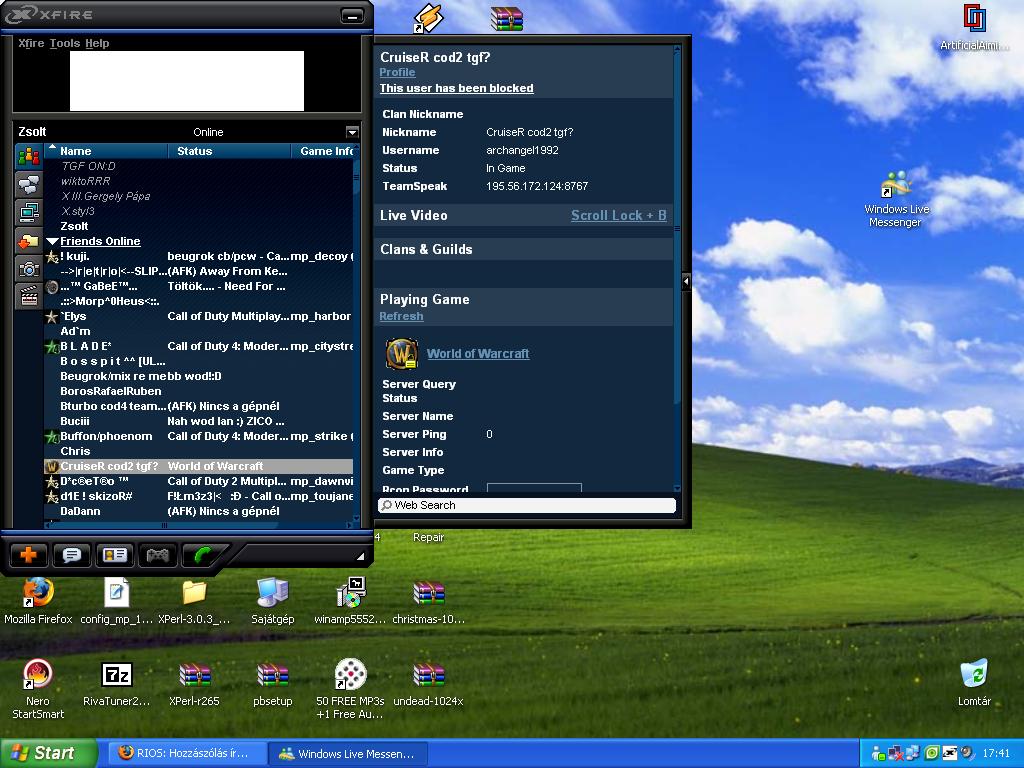Image resolution: width=1024 pixels, height=768 pixels.
Task: Open the Help menu in Xfire
Action: tap(97, 43)
